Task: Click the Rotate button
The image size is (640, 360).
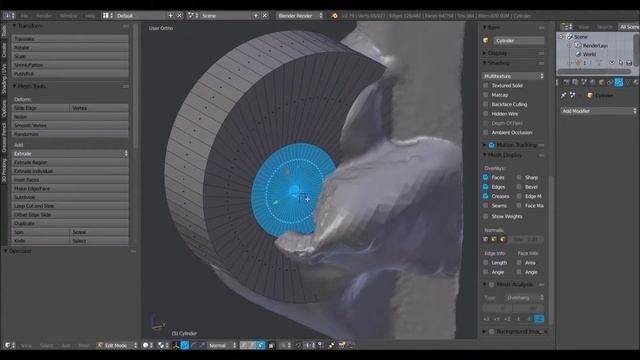Action: (70, 47)
